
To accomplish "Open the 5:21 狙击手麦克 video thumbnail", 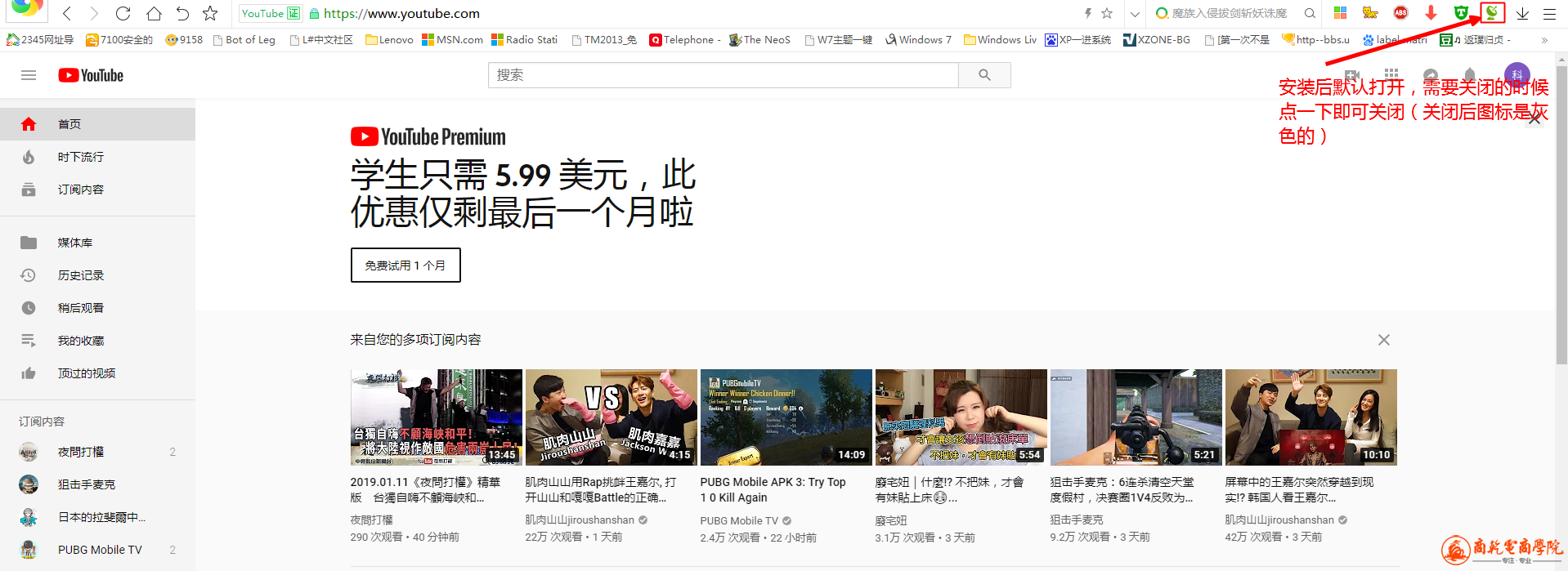I will point(1136,417).
